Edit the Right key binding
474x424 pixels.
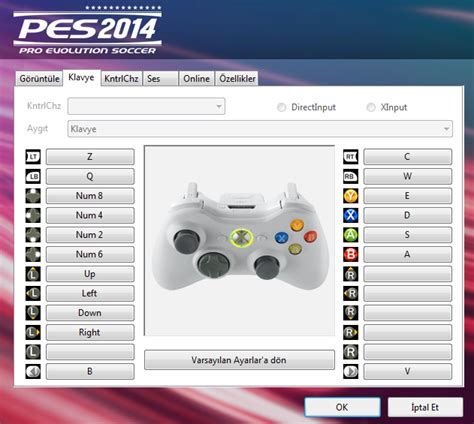[x=90, y=332]
